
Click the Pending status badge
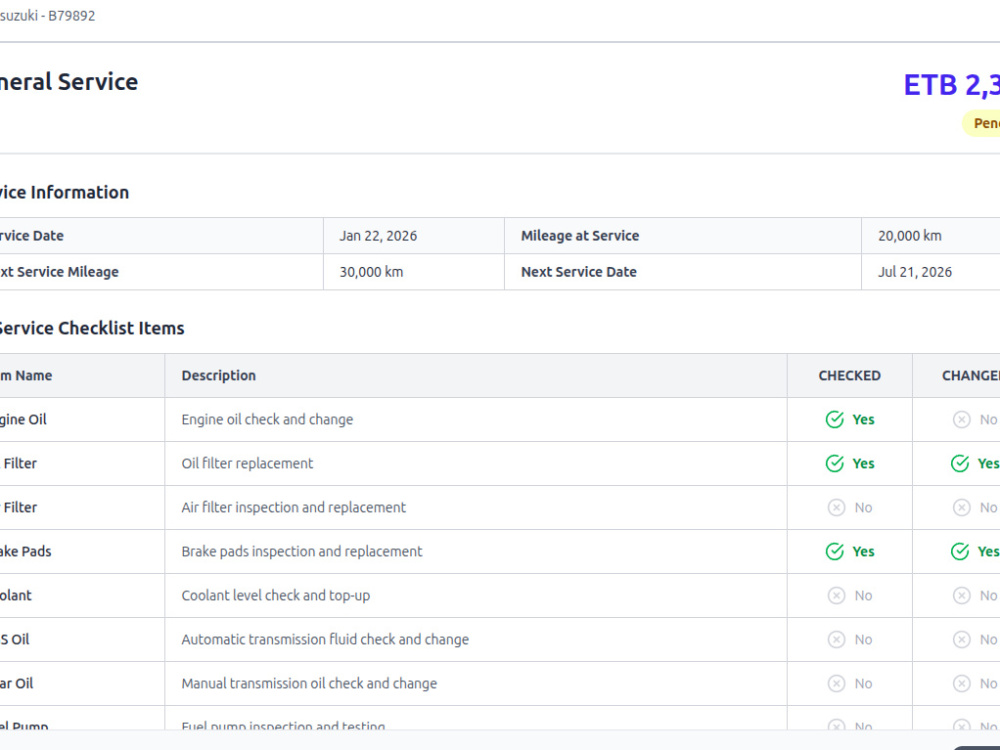(x=982, y=123)
